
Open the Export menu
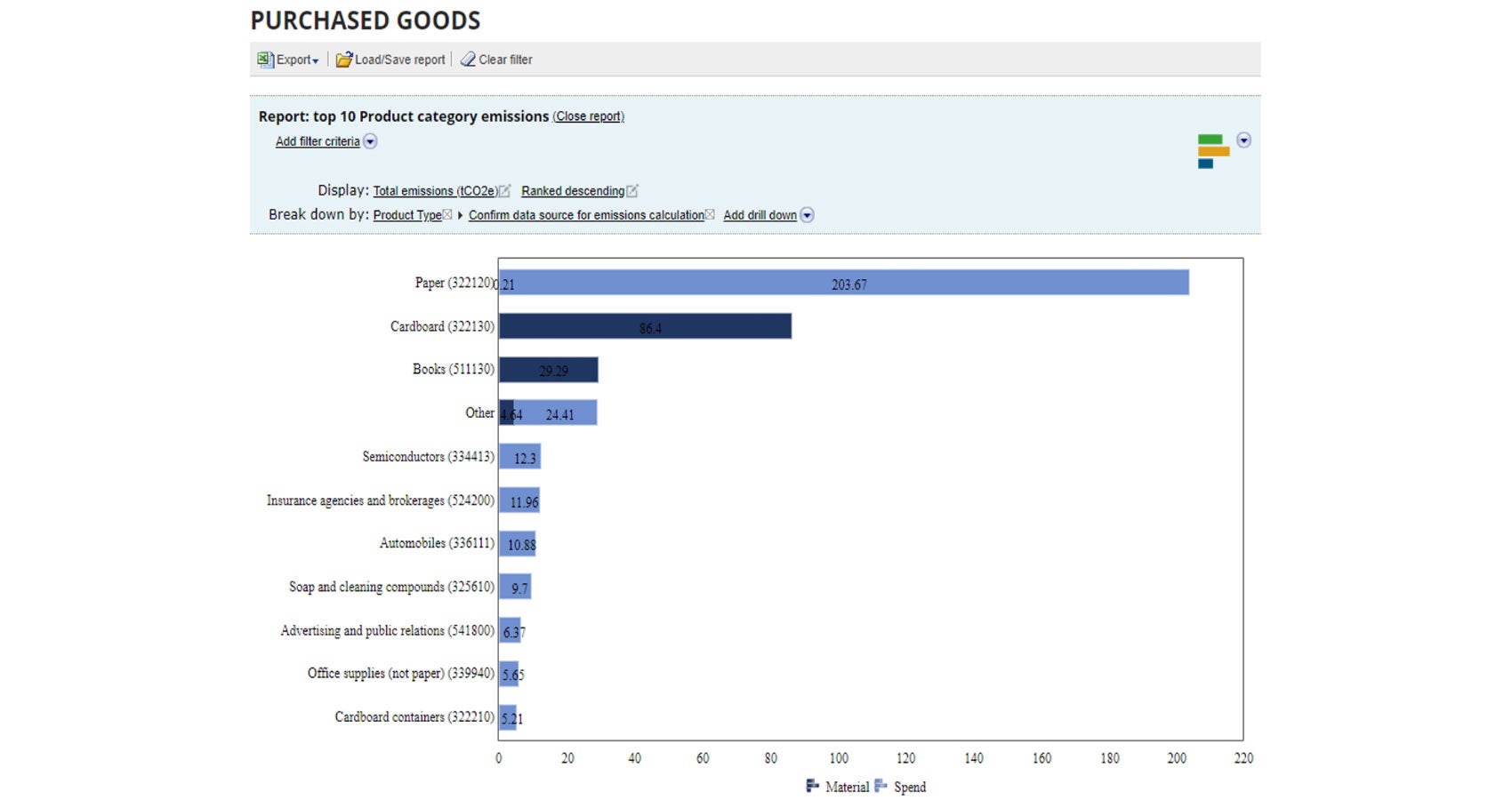296,60
